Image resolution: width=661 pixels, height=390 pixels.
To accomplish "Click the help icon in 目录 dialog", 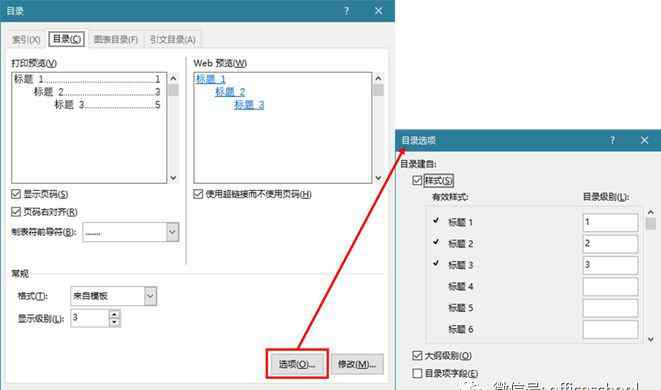I will point(347,11).
